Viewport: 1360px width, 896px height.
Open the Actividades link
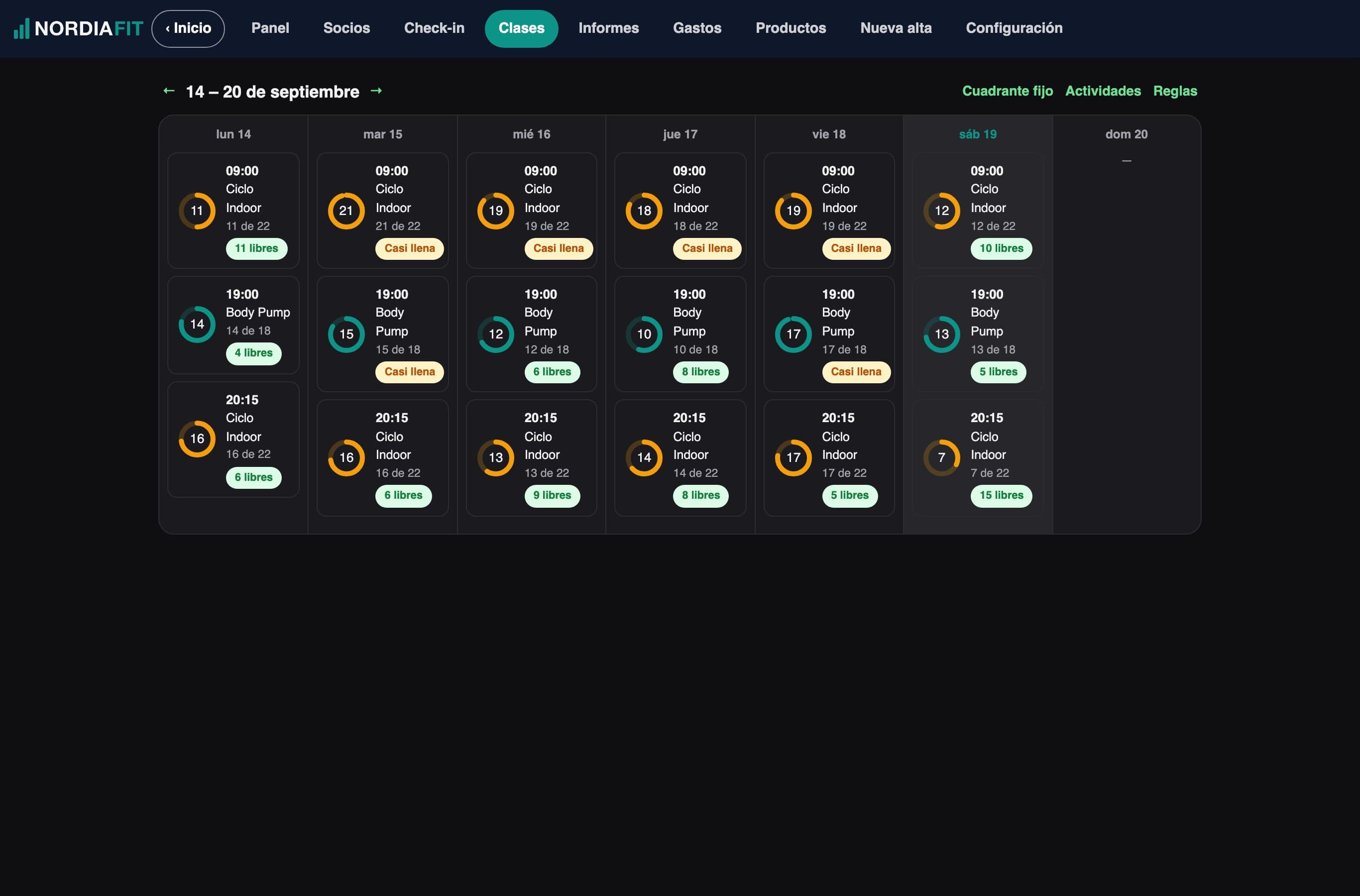pos(1103,91)
